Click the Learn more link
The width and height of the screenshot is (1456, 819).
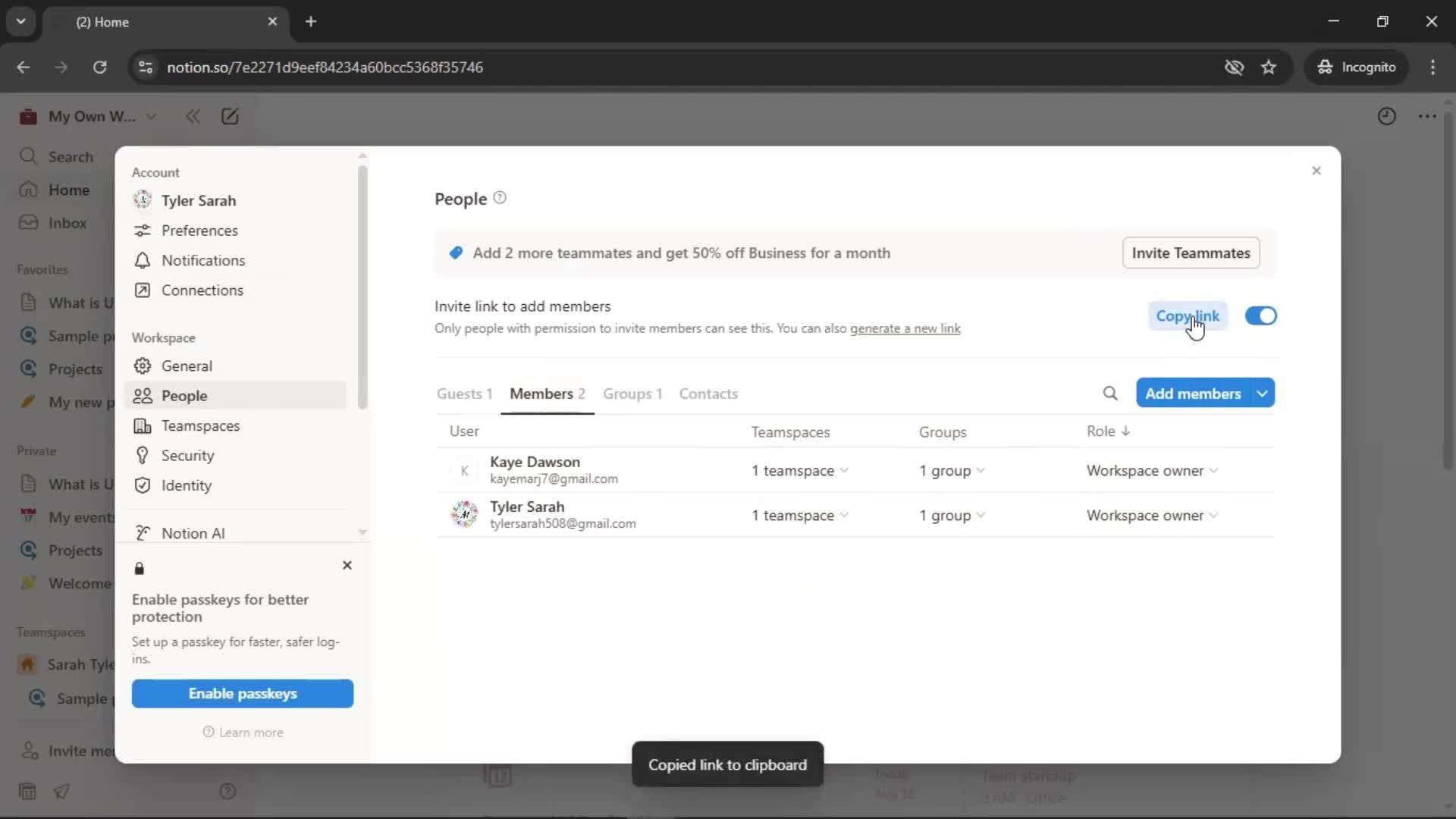click(x=243, y=733)
